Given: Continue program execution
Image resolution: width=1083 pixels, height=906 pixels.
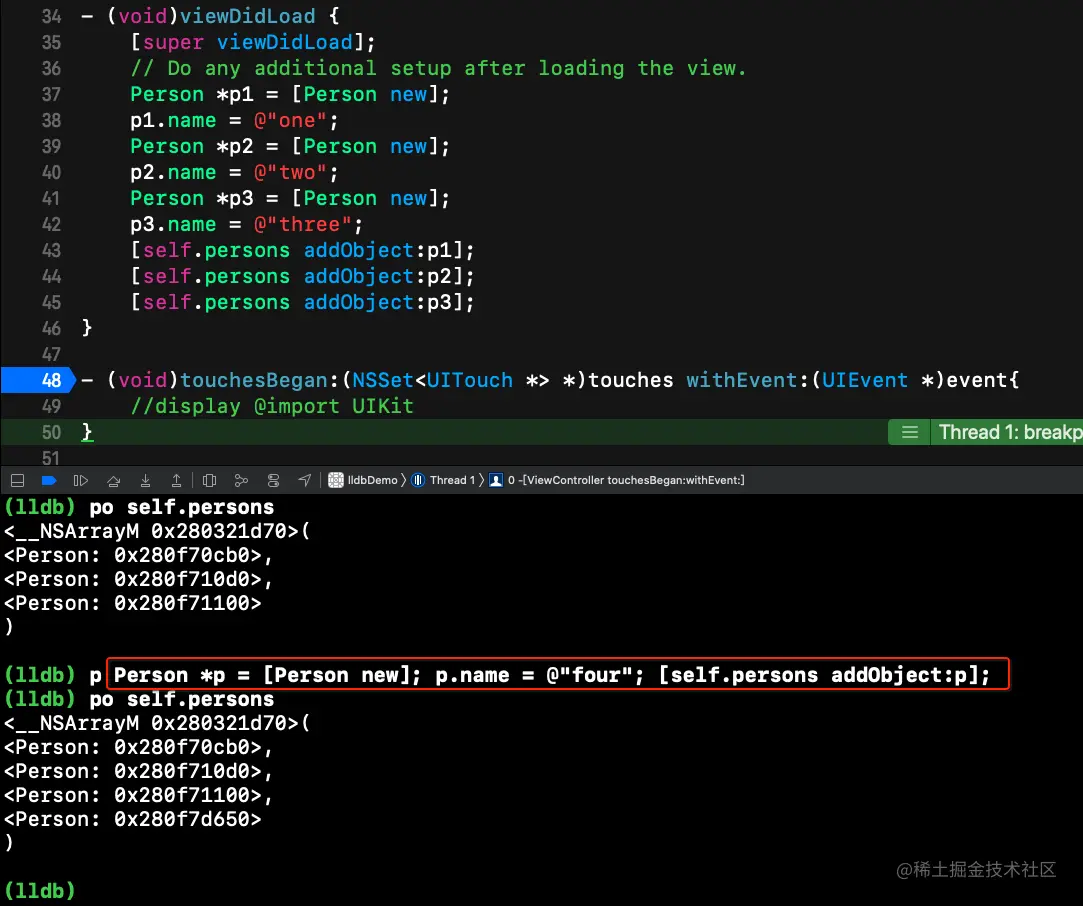Looking at the screenshot, I should (x=81, y=480).
